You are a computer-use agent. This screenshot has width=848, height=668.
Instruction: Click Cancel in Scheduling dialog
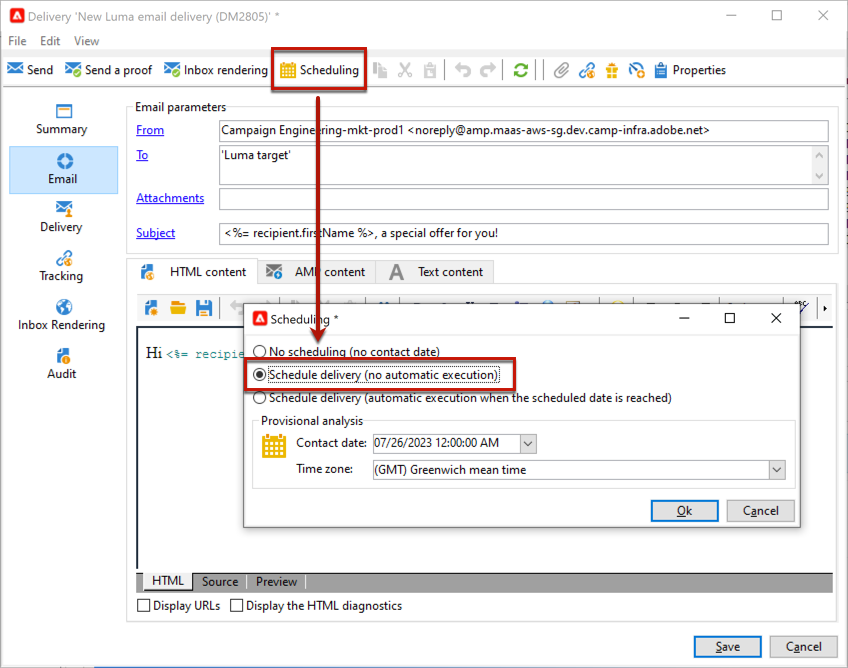tap(760, 511)
